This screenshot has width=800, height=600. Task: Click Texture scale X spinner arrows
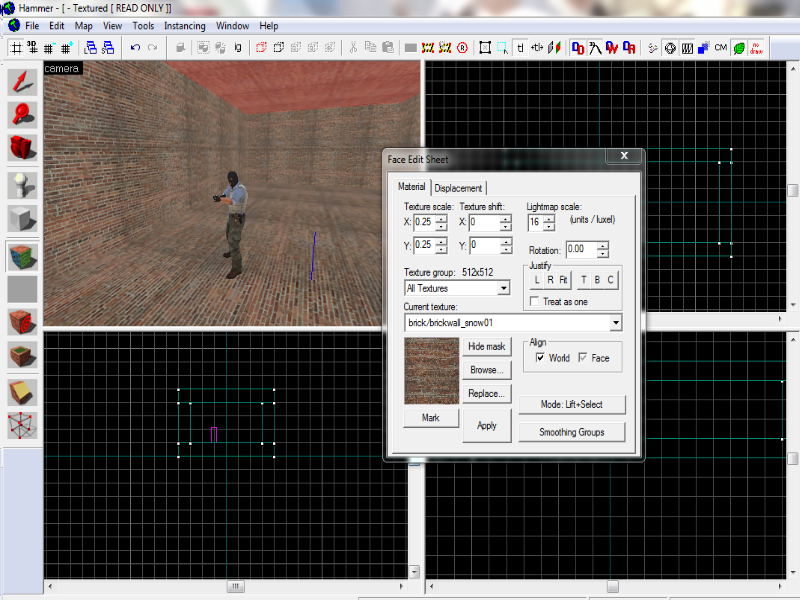tap(441, 222)
